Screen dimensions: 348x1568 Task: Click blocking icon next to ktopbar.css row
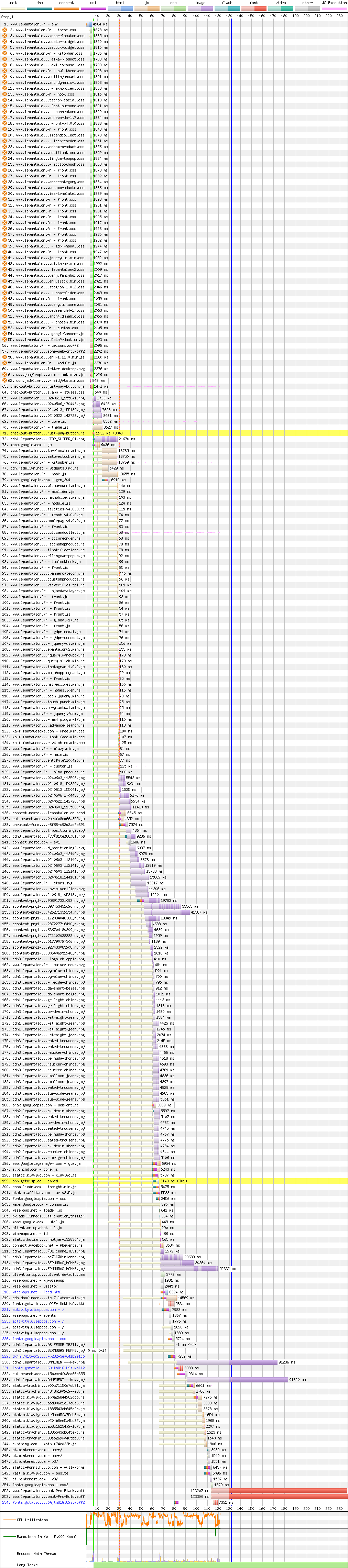[5, 54]
